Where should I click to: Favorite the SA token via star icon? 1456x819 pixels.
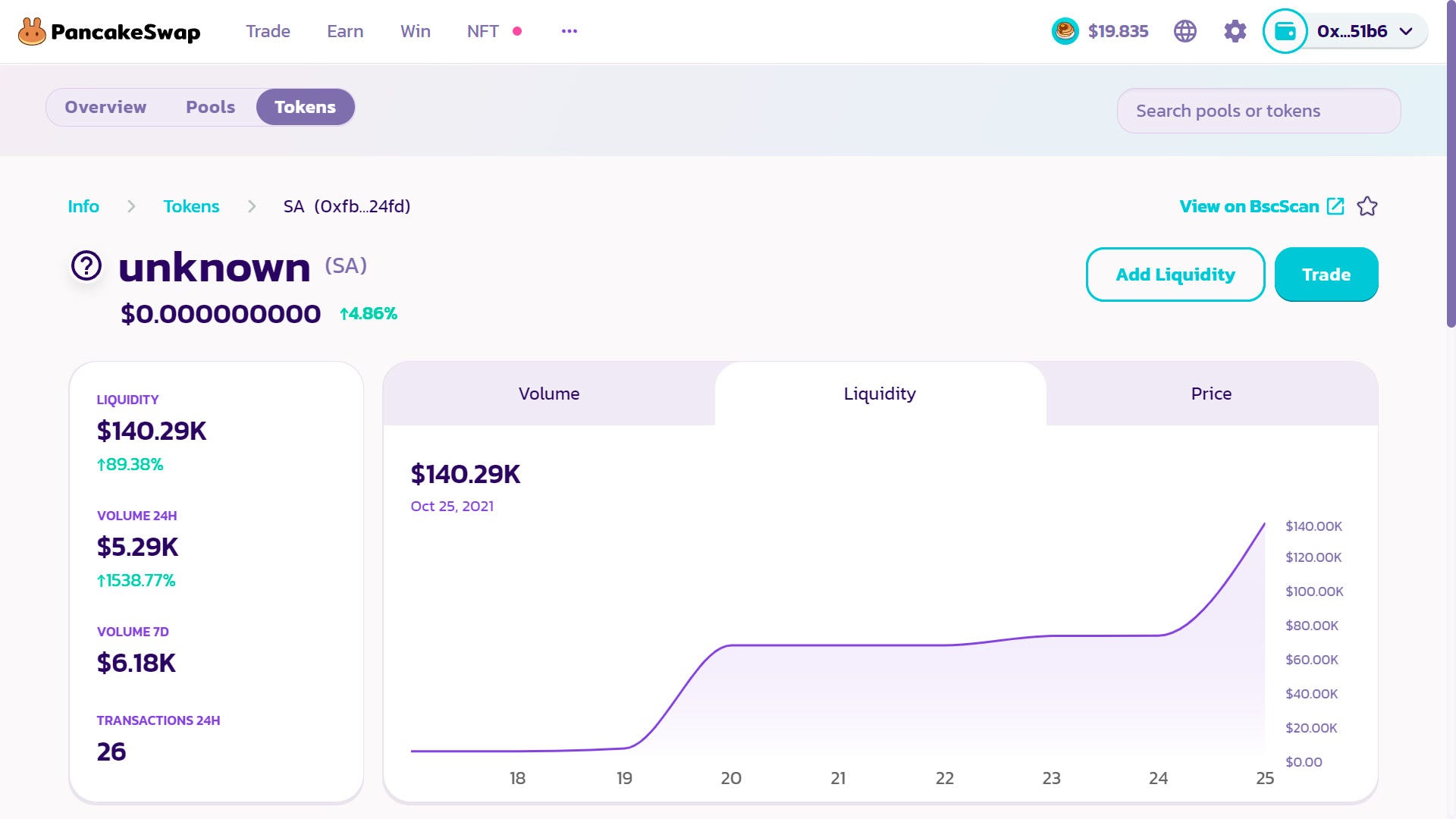[x=1368, y=206]
